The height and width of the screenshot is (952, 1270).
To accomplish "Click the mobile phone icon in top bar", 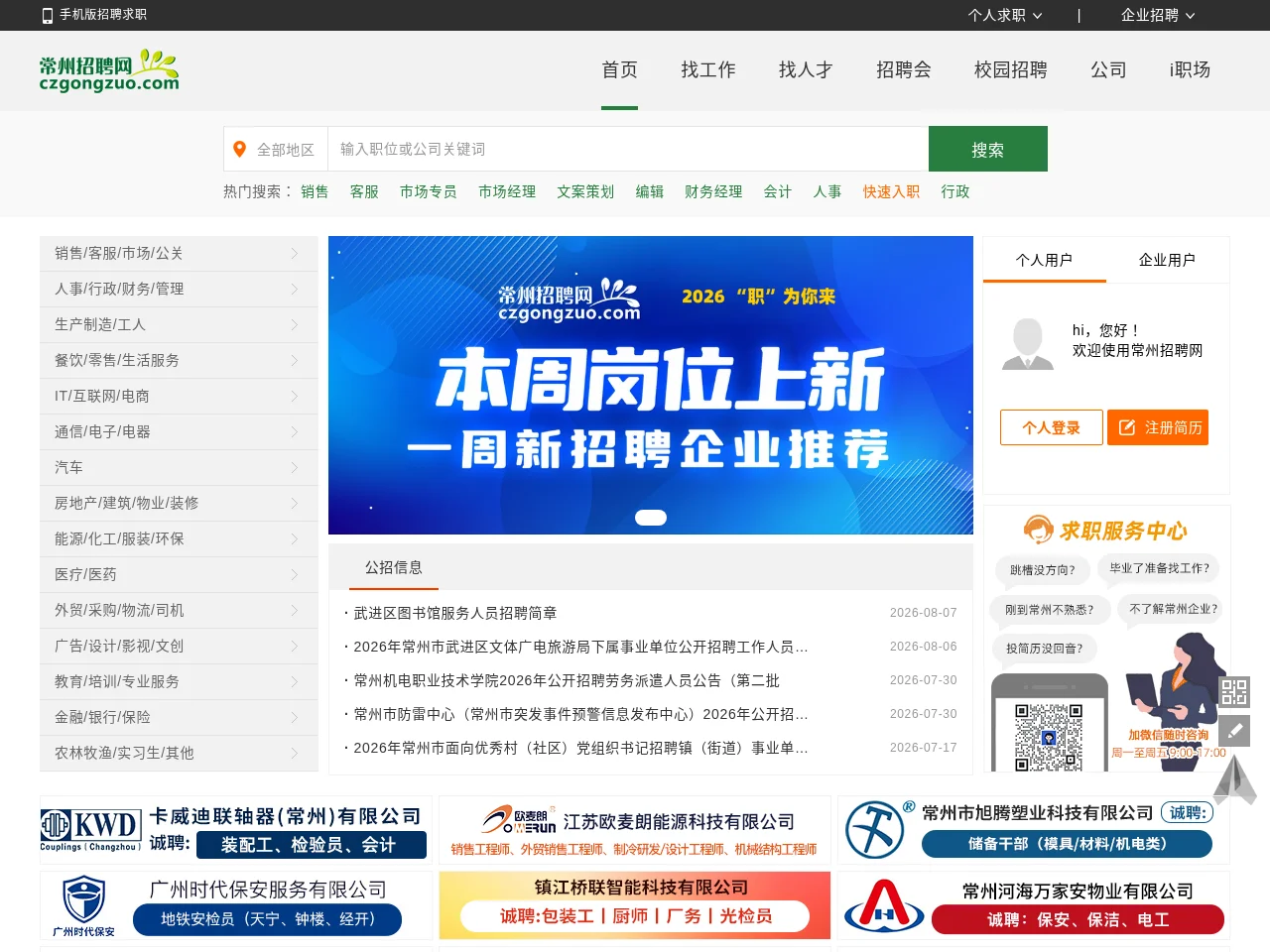I will 47,15.
